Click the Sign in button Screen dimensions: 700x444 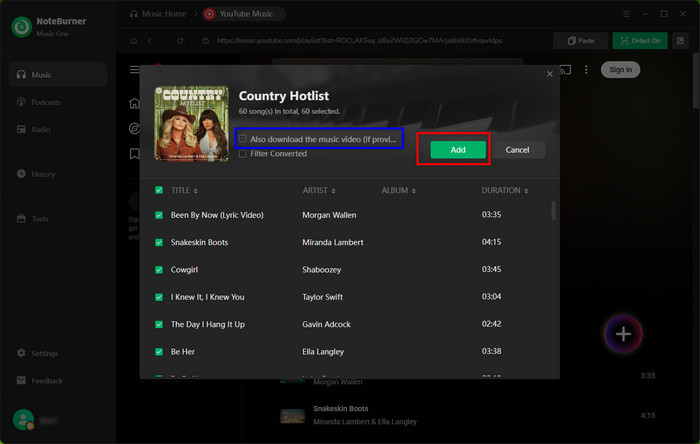tap(620, 70)
